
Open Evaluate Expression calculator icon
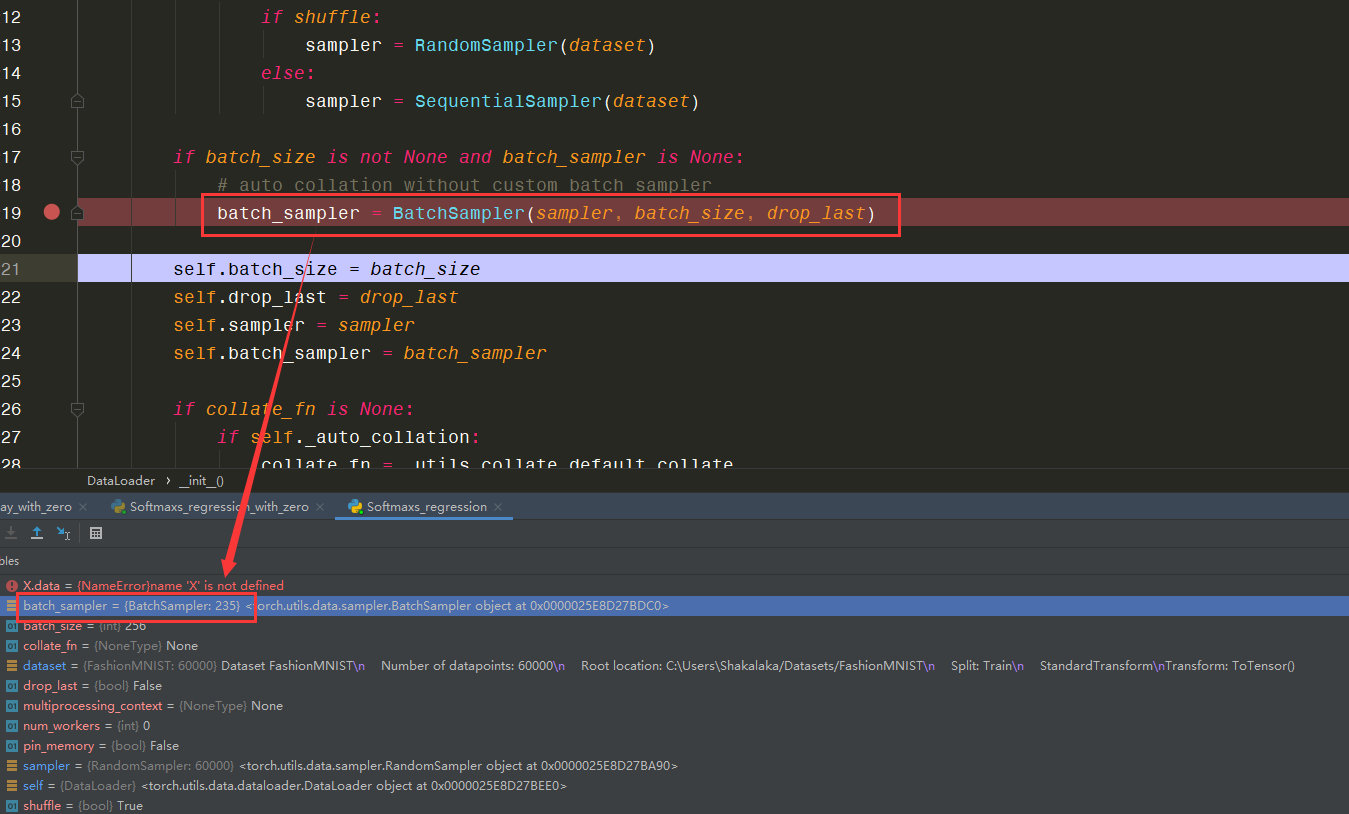[96, 533]
